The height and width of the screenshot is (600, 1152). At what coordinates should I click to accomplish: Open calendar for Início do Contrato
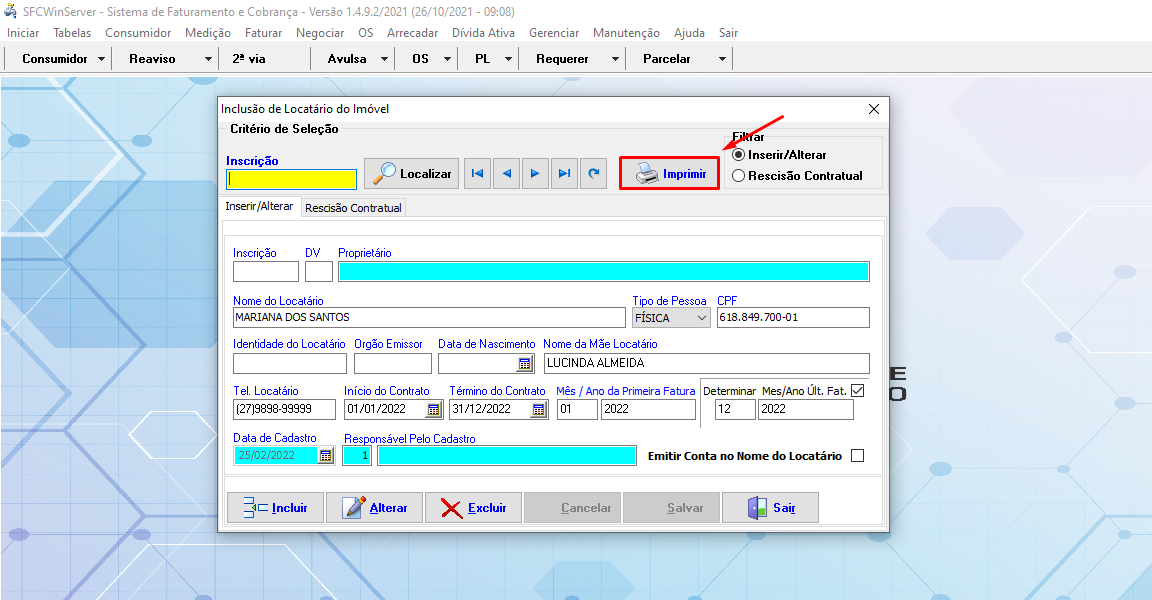tap(433, 409)
